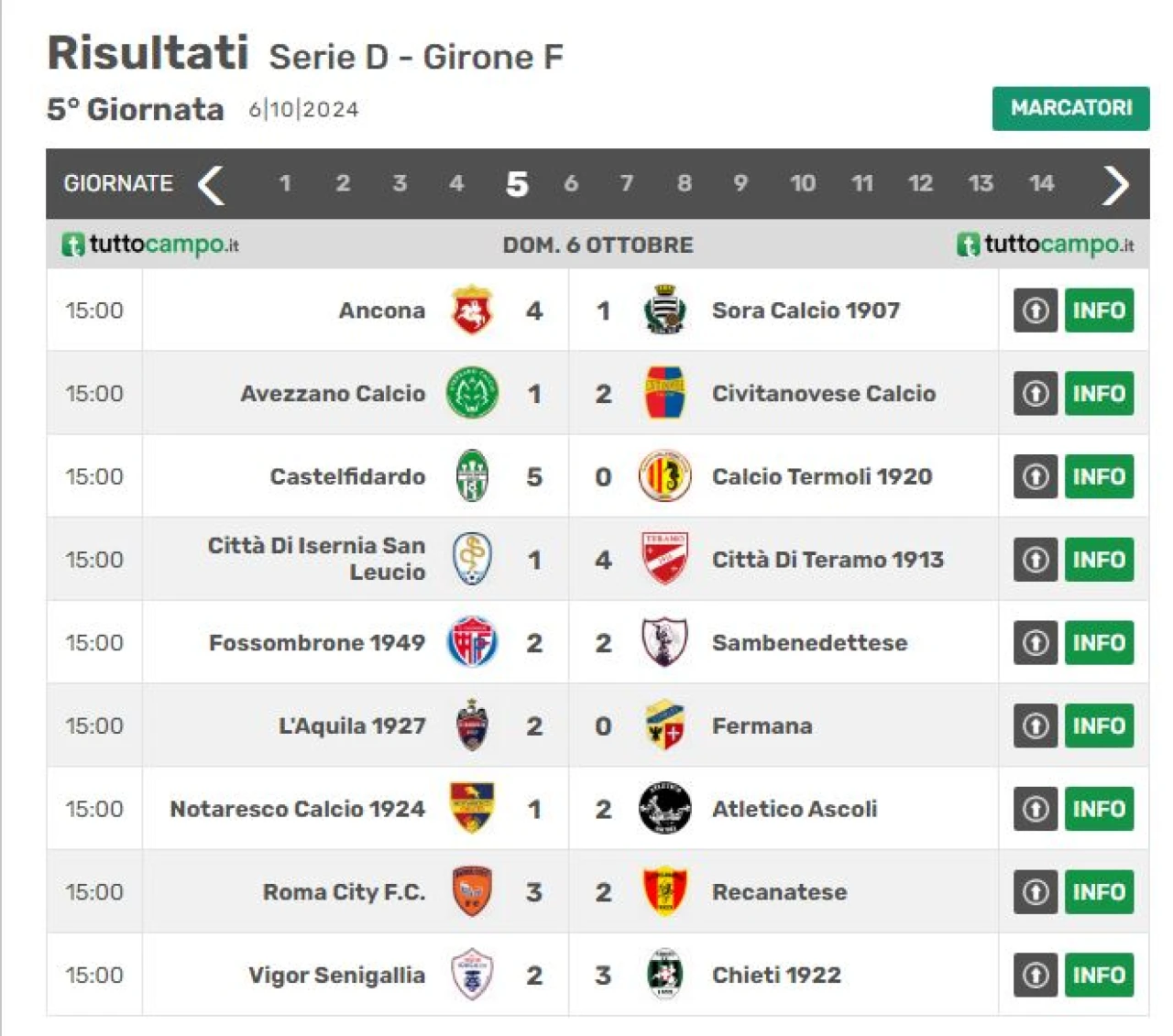Screen dimensions: 1173x1036
Task: Select giornata 14 in the navigation bar
Action: [1041, 183]
